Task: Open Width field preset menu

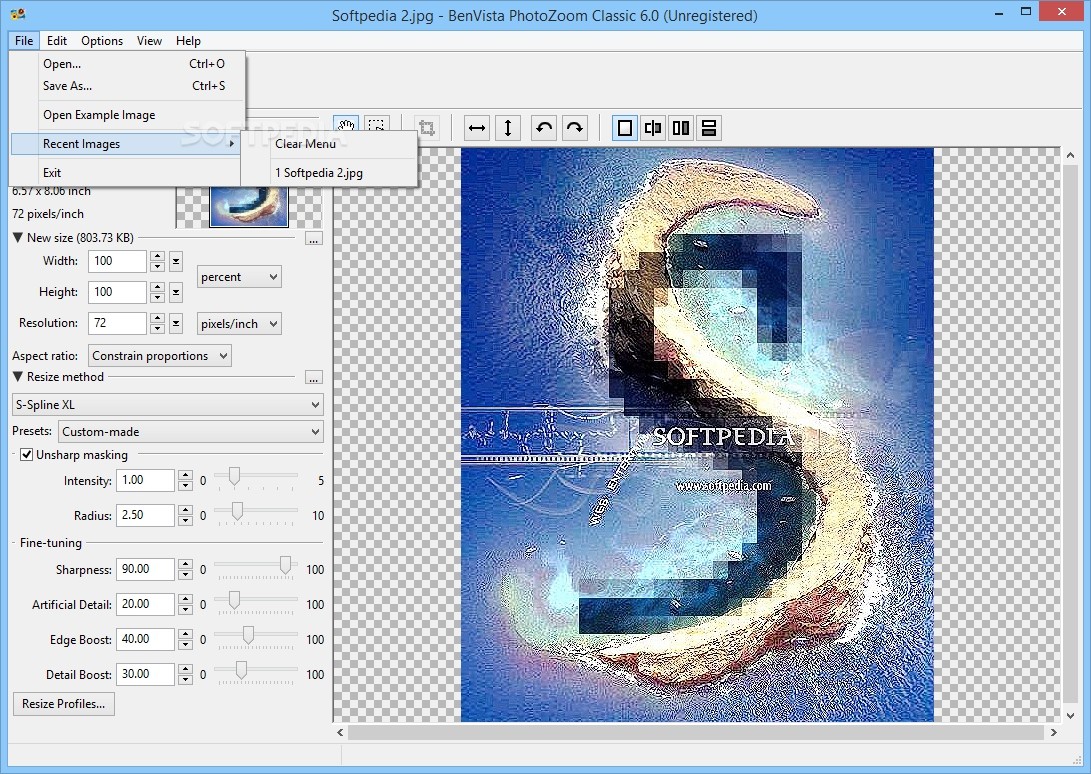Action: [x=176, y=262]
